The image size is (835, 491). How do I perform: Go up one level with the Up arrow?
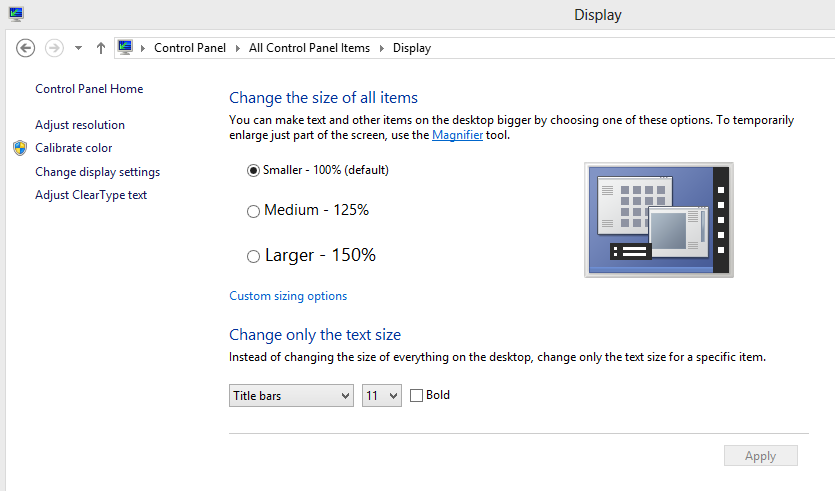[101, 48]
